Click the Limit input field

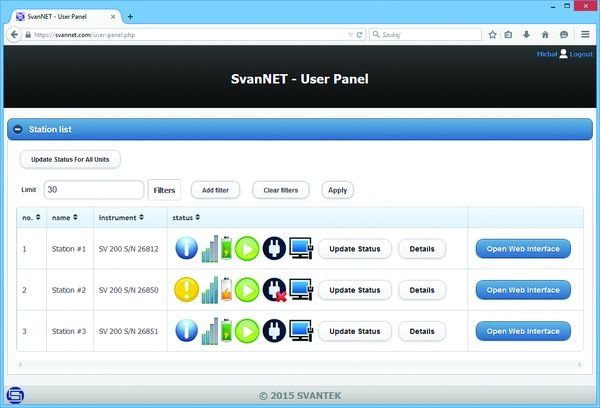[94, 189]
